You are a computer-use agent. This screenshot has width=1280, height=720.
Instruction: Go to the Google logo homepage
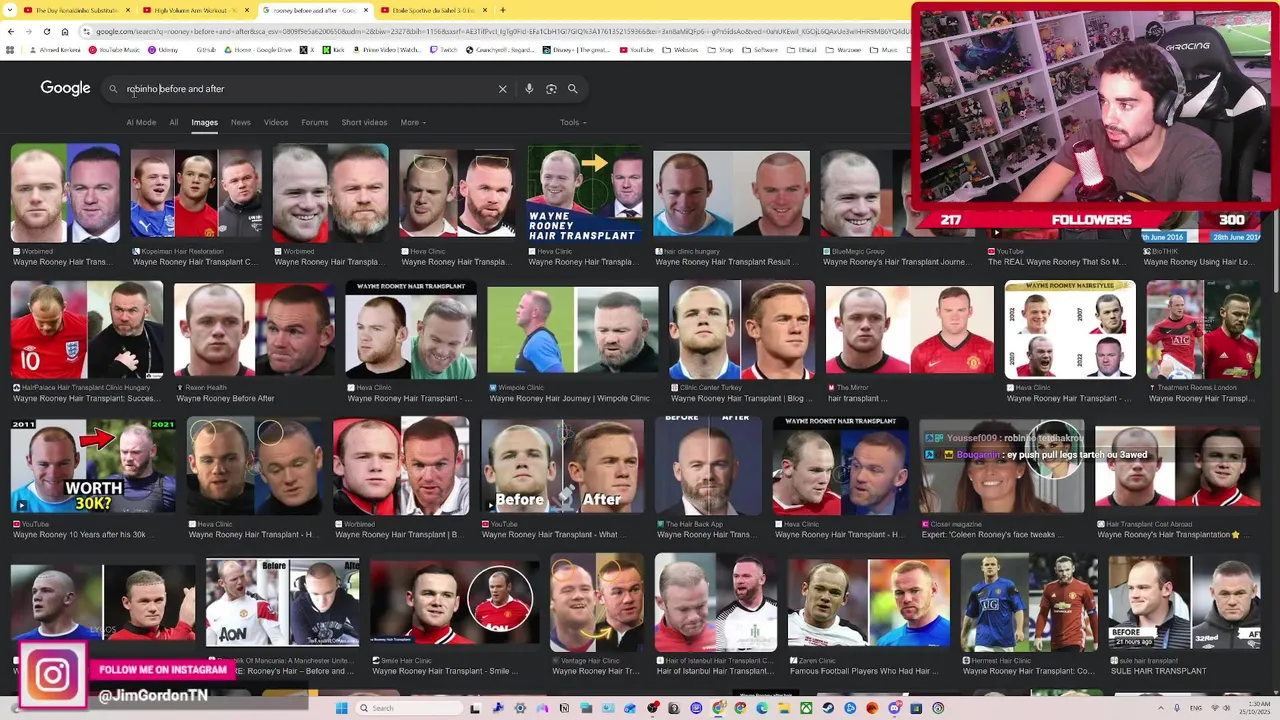pyautogui.click(x=65, y=88)
